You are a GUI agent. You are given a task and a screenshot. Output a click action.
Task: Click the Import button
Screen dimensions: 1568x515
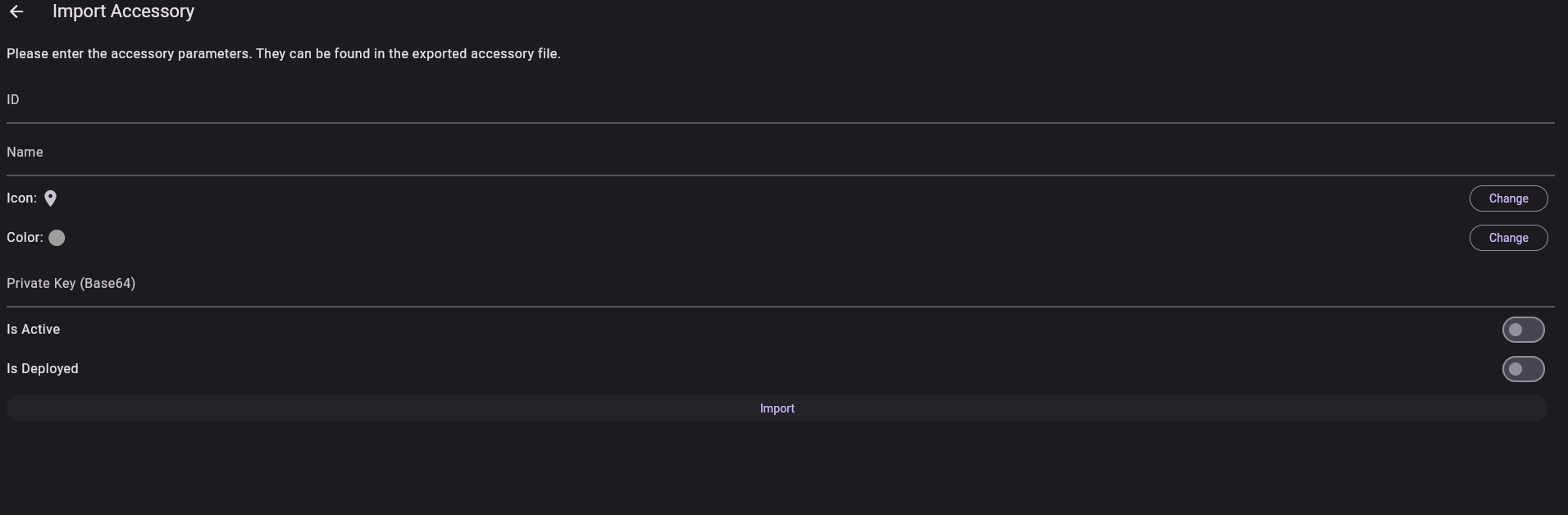pyautogui.click(x=777, y=408)
